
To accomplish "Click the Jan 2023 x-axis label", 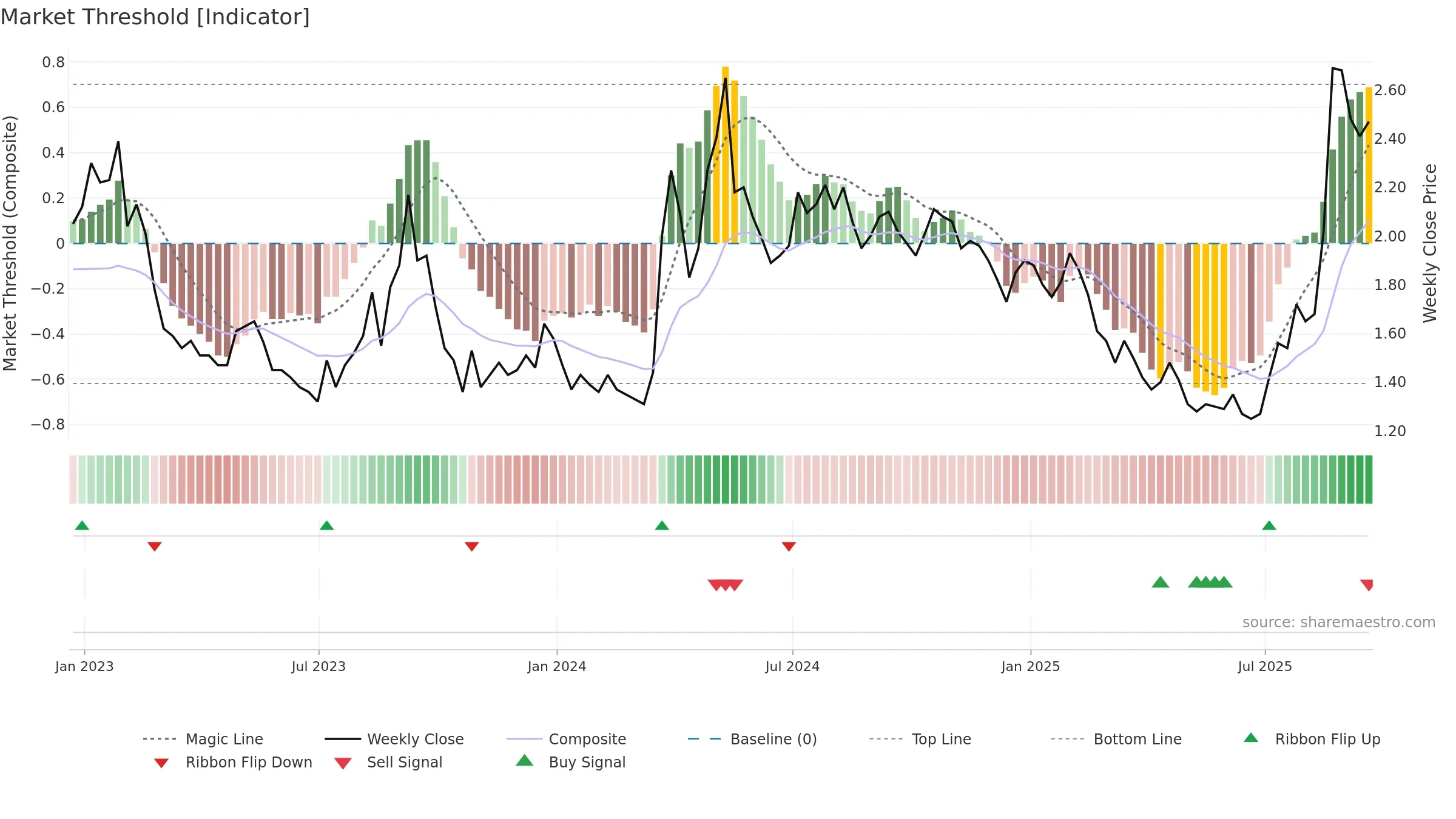I will (84, 667).
